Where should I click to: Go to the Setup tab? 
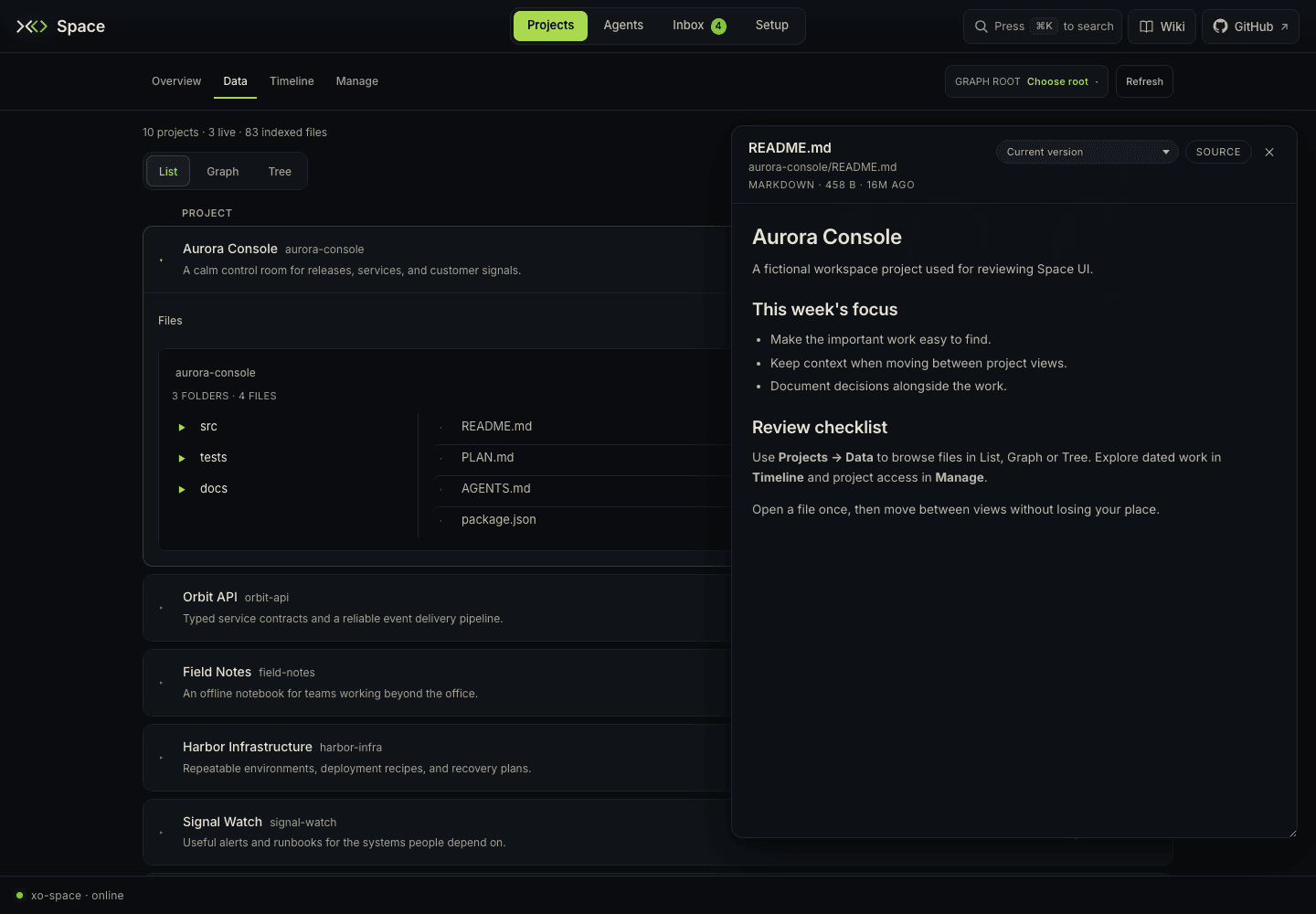coord(771,26)
